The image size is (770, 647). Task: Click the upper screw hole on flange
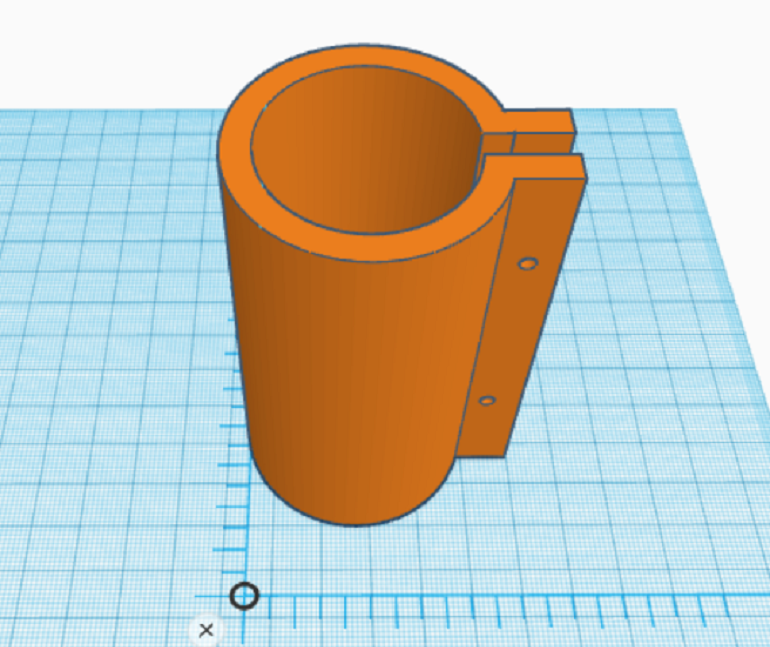point(528,264)
